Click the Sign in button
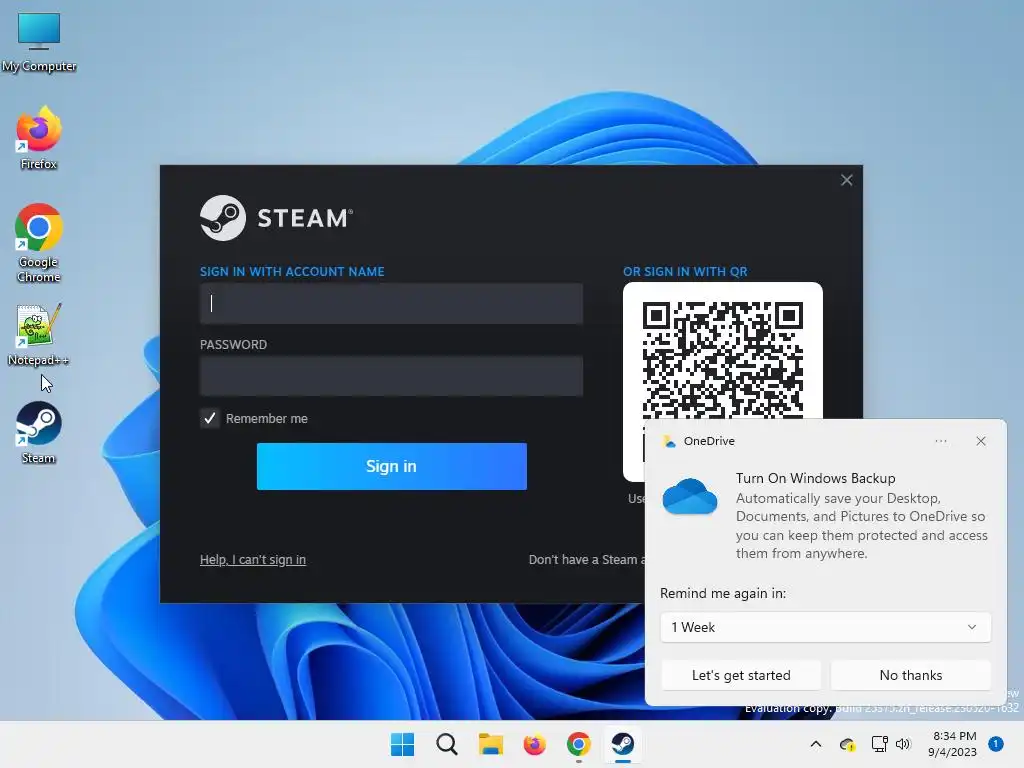 (x=391, y=466)
